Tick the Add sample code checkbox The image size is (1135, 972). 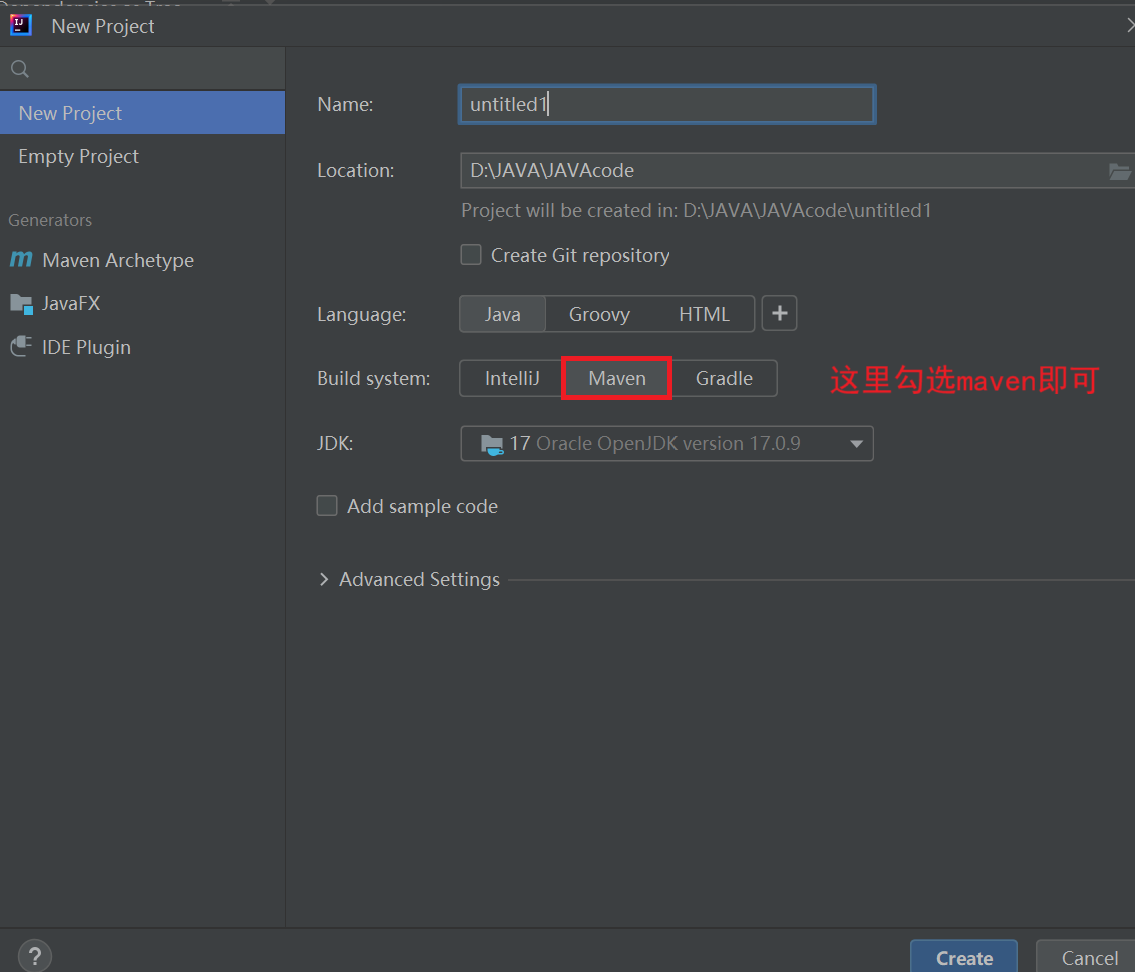click(327, 506)
